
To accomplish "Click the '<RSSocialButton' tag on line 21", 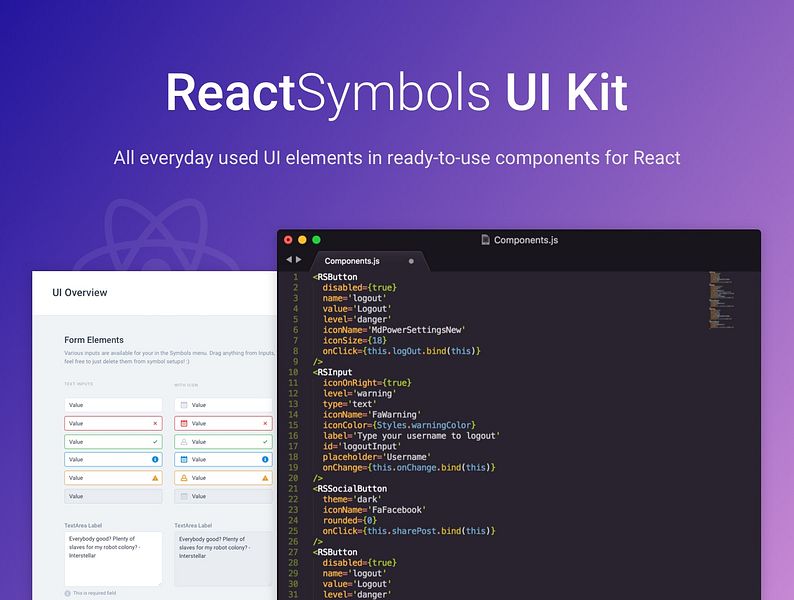I will pyautogui.click(x=350, y=489).
